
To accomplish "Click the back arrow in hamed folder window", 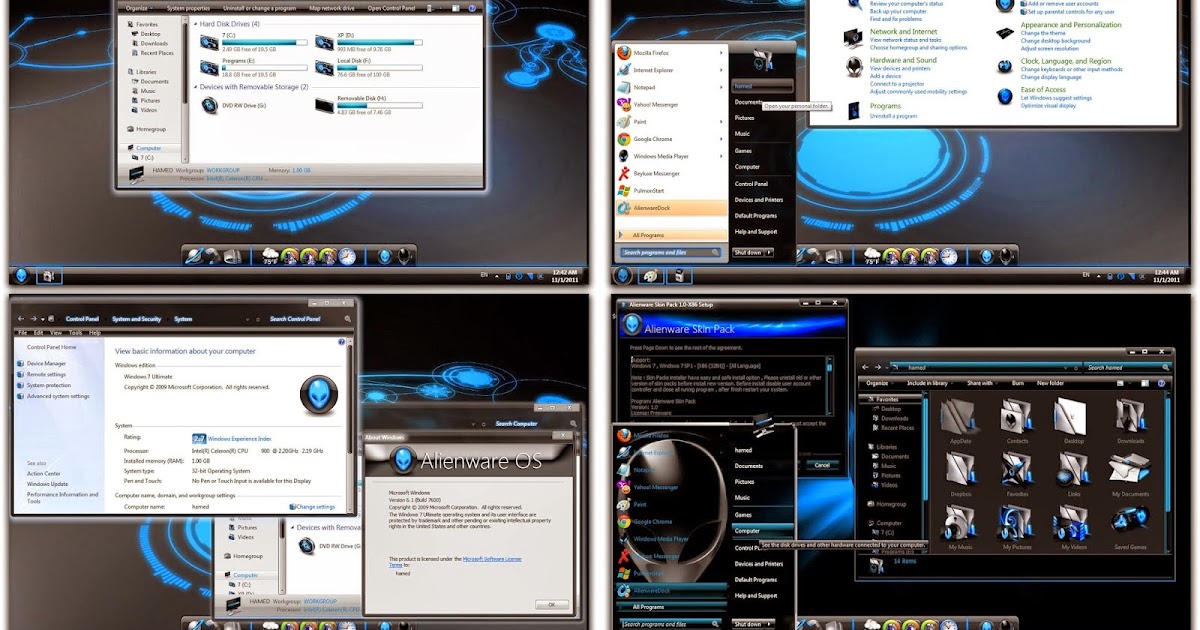I will [864, 368].
